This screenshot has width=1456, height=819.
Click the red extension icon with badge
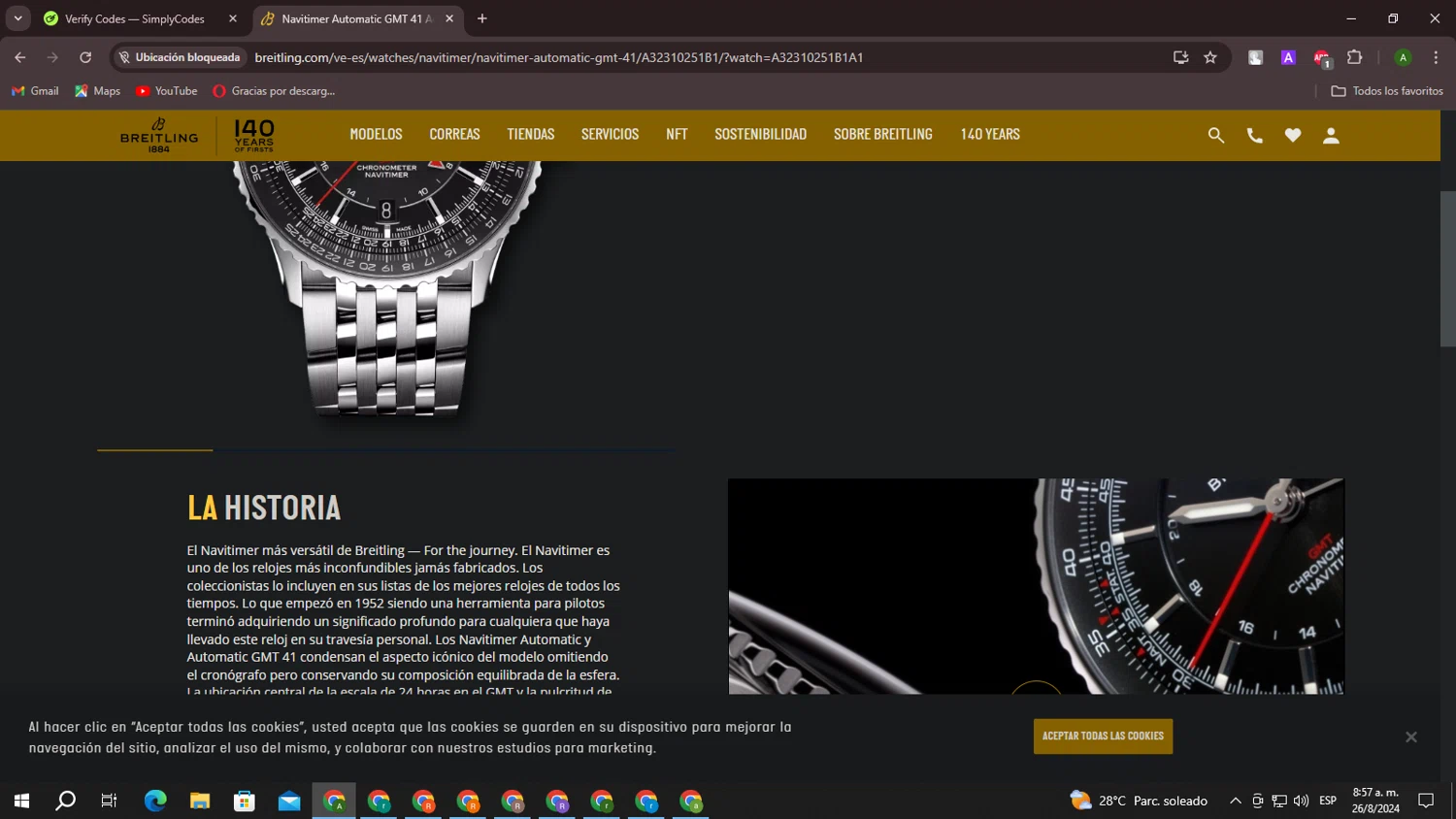point(1321,58)
